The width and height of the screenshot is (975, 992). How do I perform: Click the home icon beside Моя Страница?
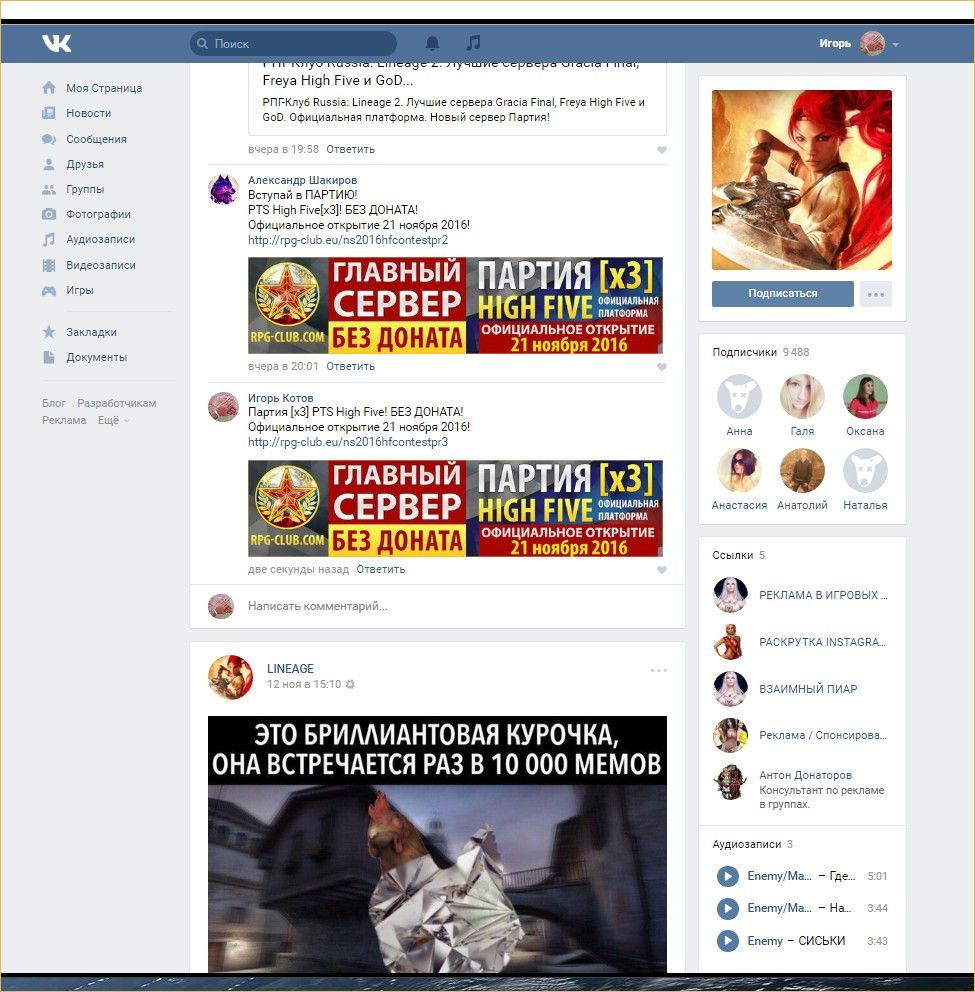49,88
